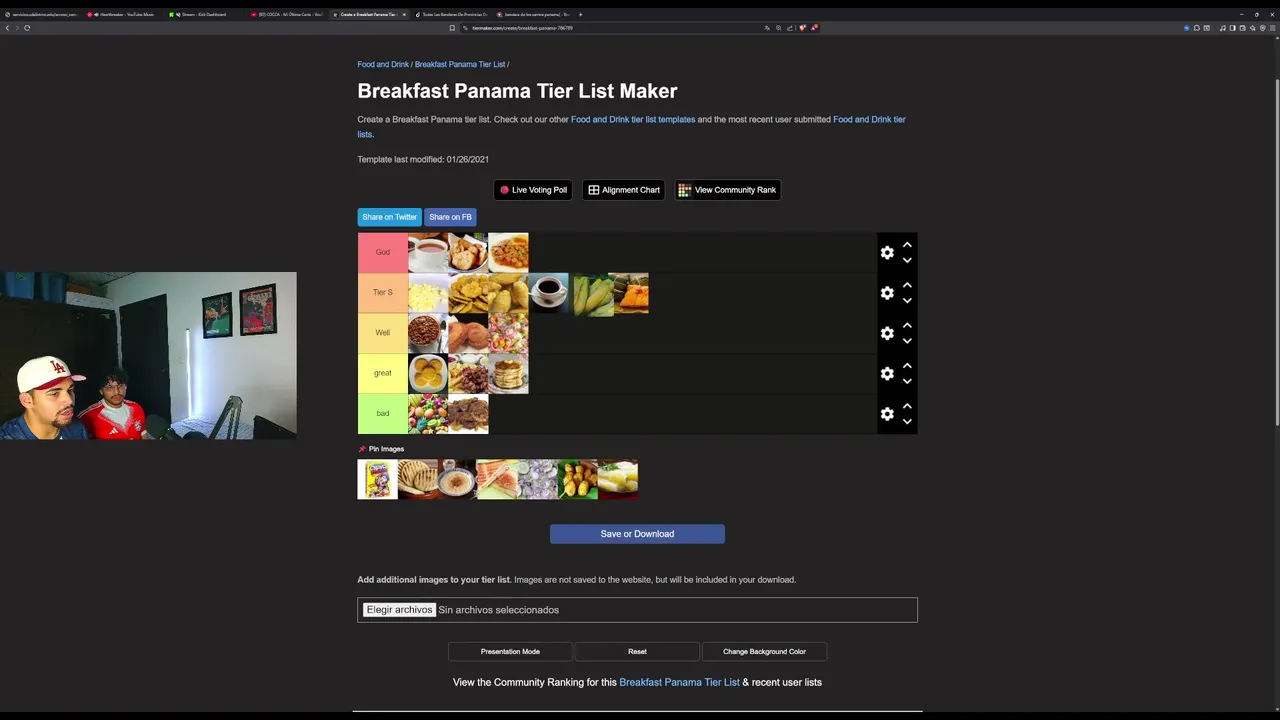The image size is (1280, 720).
Task: Open Change Background Color option
Action: 764,652
